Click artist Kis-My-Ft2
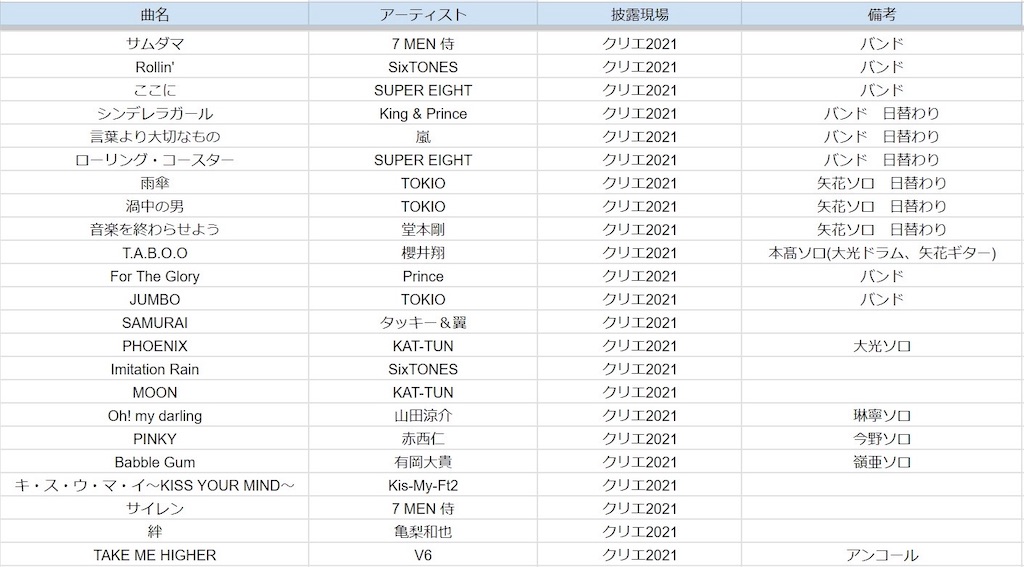1024x567 pixels. tap(423, 486)
